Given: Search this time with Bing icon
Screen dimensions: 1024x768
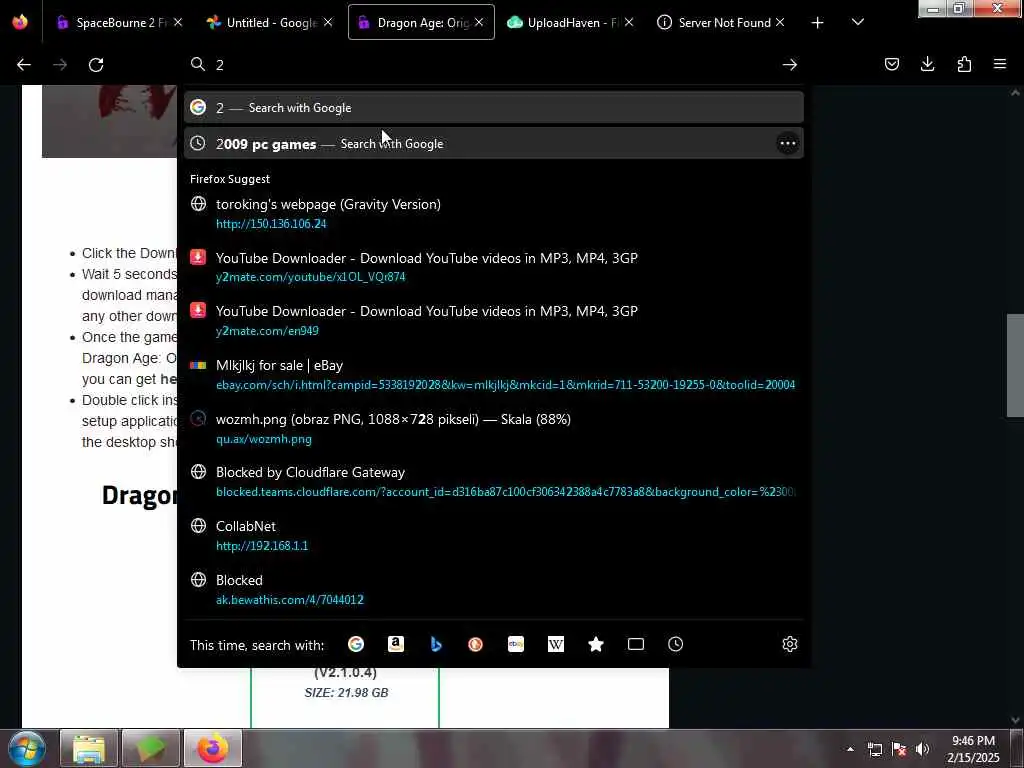Looking at the screenshot, I should point(436,645).
